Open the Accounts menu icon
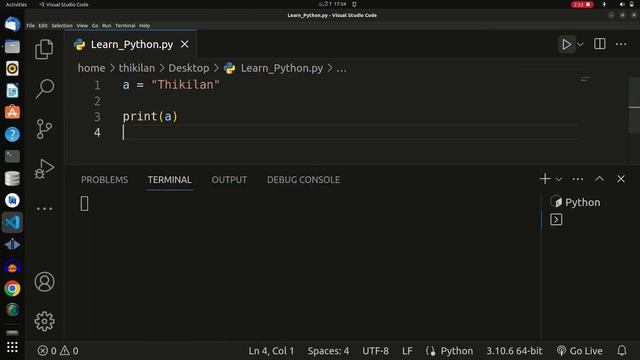The height and width of the screenshot is (360, 640). click(44, 282)
